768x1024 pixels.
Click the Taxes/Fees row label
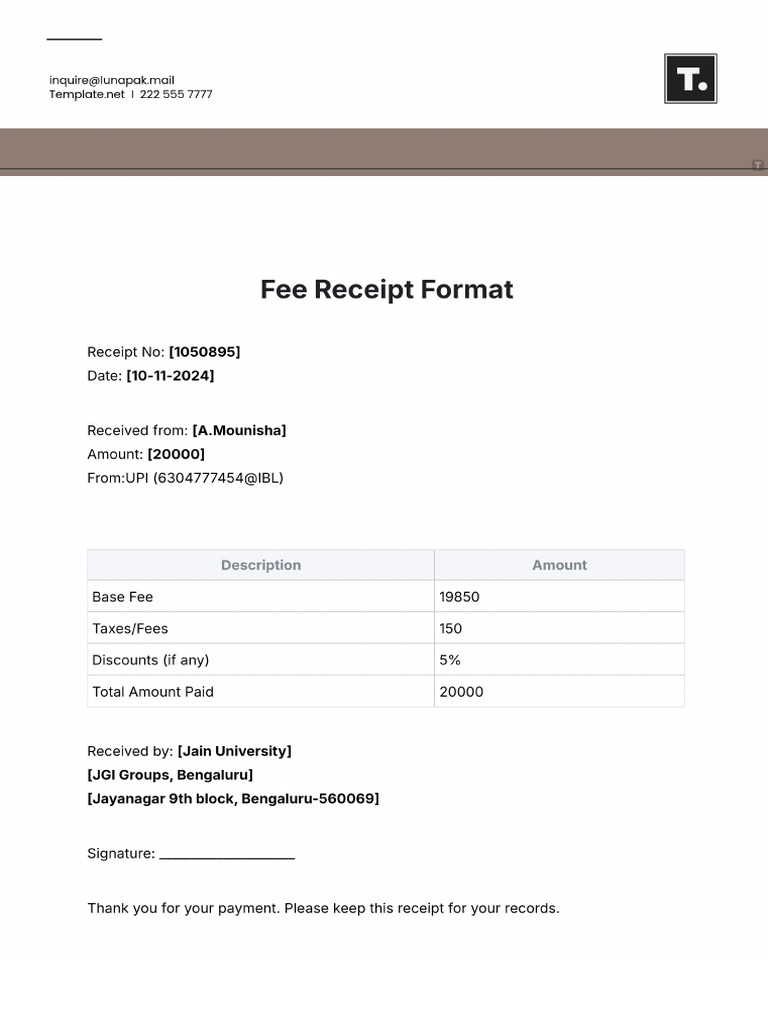[x=130, y=628]
